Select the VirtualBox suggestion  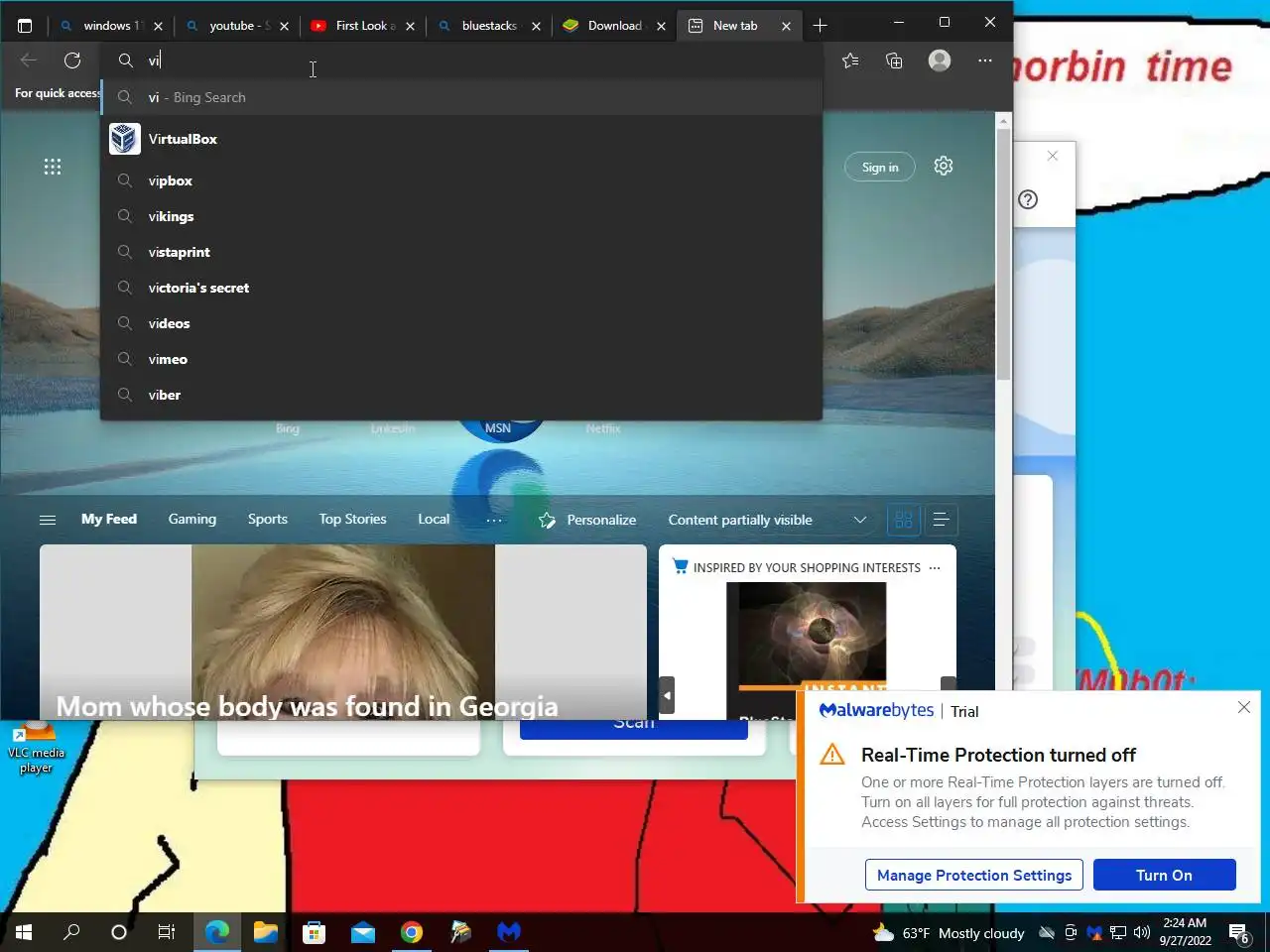click(x=461, y=139)
